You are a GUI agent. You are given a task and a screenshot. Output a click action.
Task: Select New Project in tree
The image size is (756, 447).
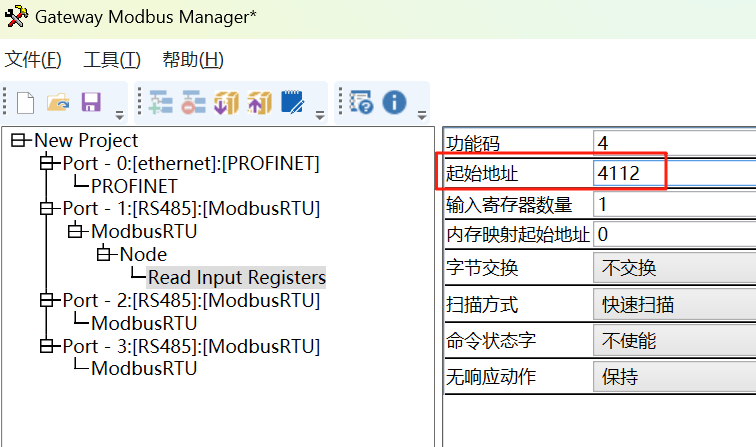click(x=86, y=140)
